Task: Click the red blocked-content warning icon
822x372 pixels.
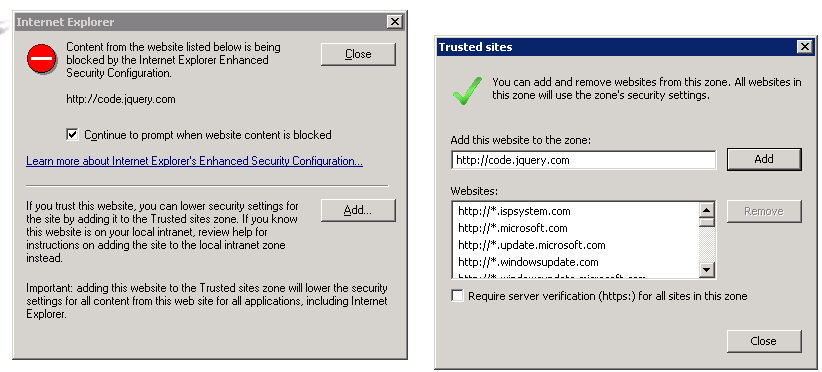Action: click(x=42, y=59)
